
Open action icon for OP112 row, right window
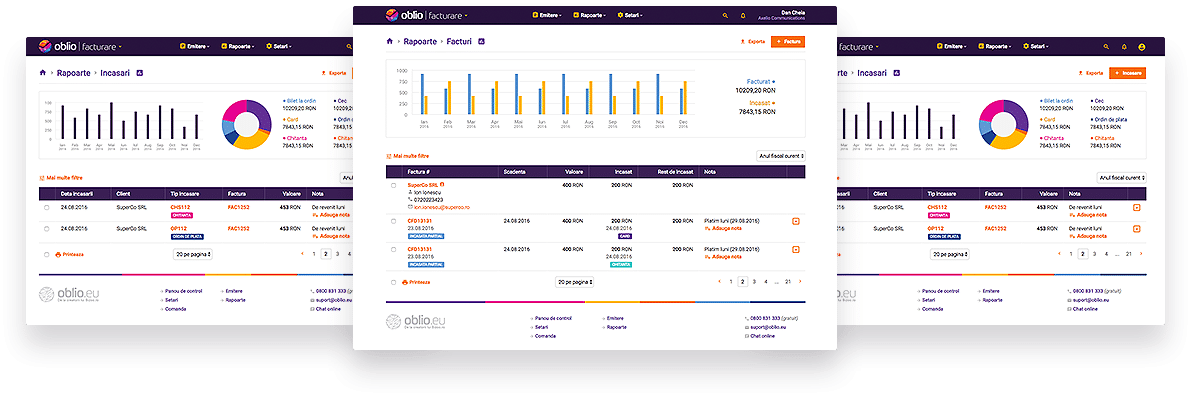coord(1137,229)
